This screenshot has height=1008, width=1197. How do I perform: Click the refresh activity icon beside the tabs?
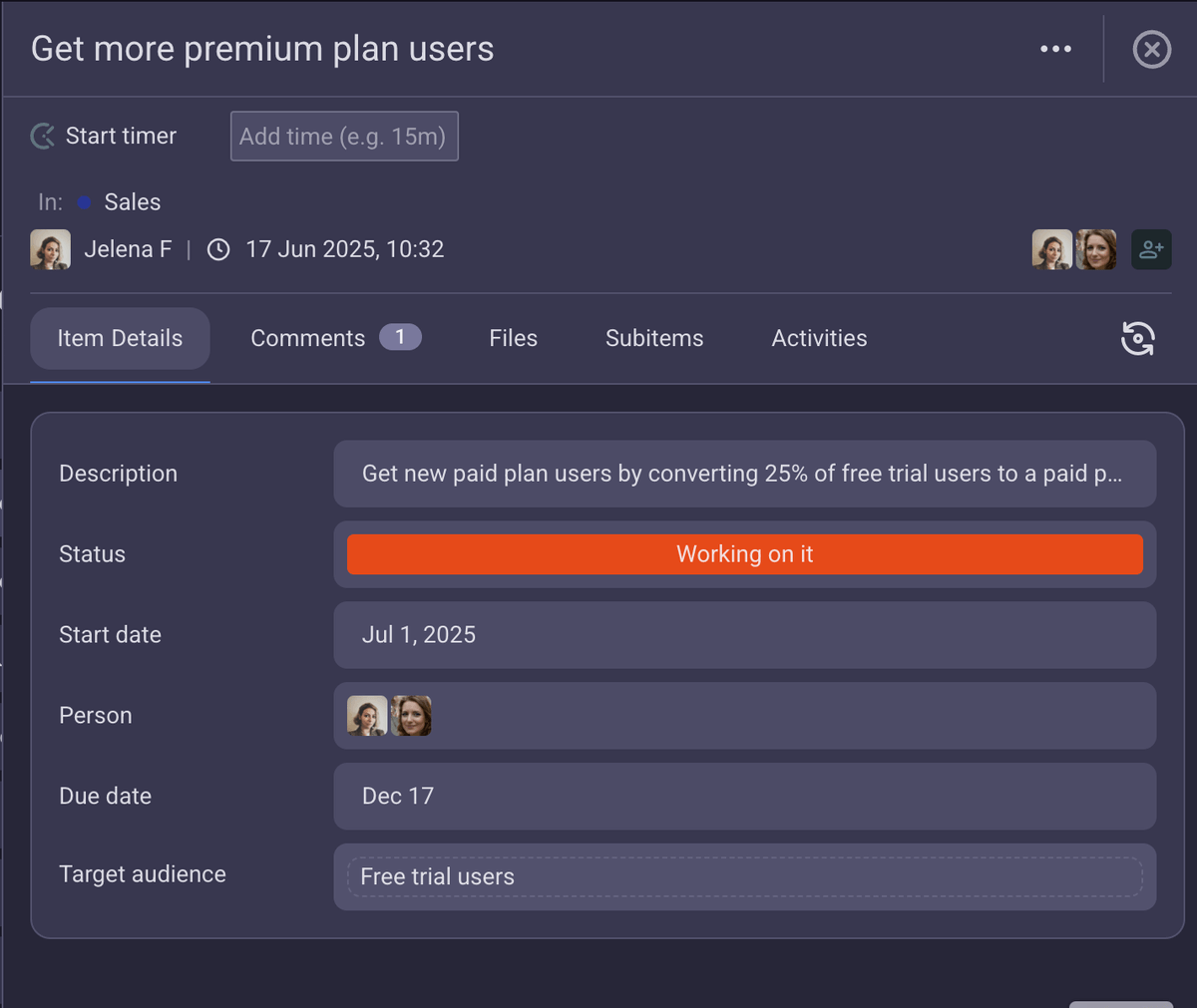(1137, 339)
